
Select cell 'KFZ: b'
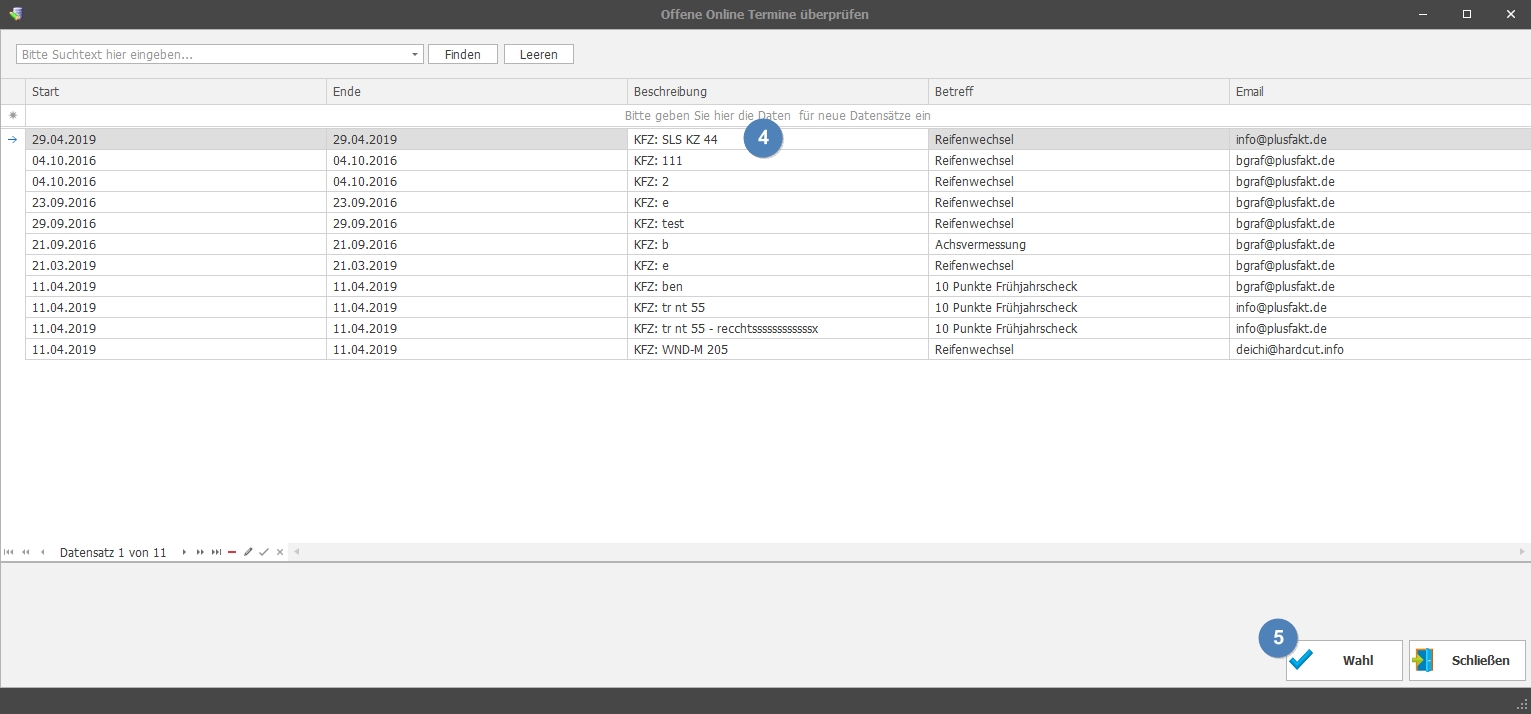coord(778,245)
